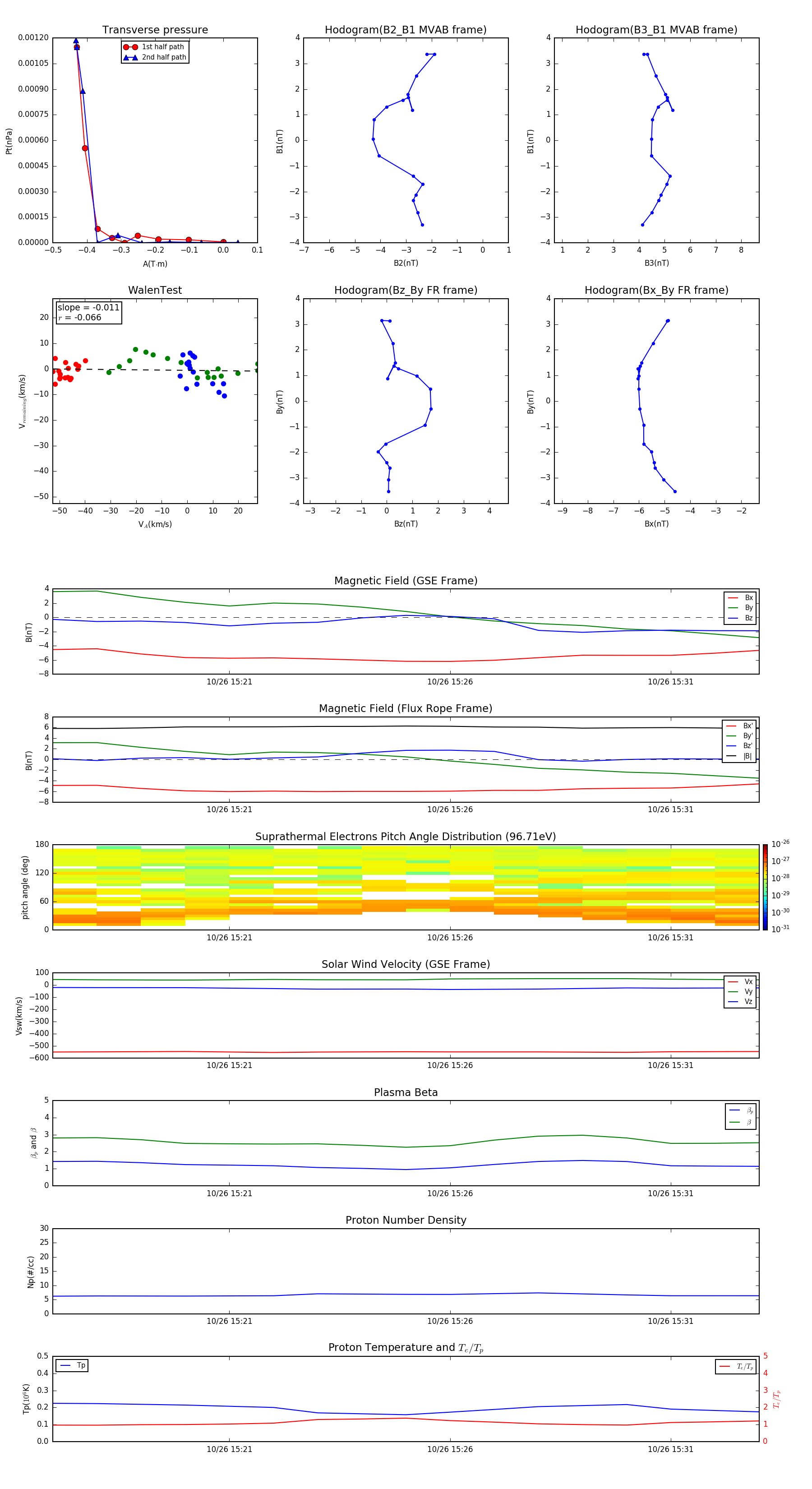Click the 'Vz' legend entry
This screenshot has width=812, height=1489.
[741, 1002]
